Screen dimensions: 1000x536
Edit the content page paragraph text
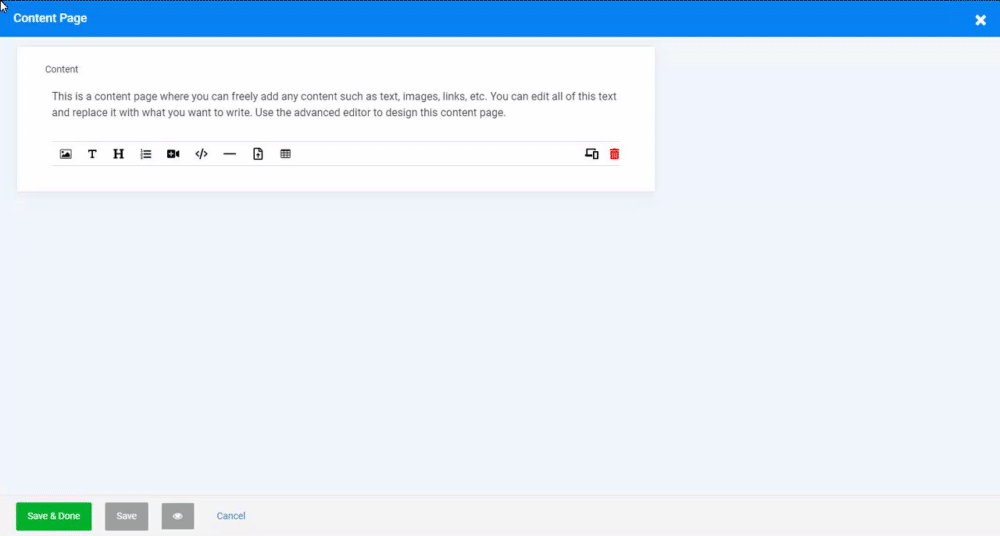(335, 105)
